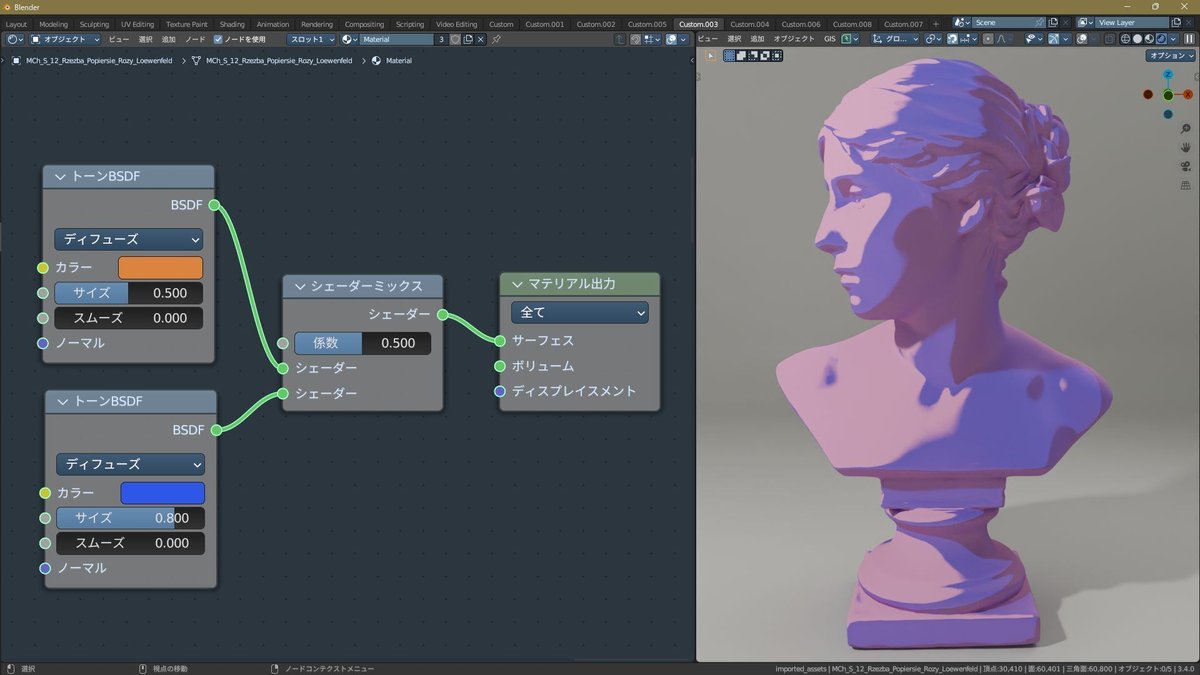
Task: Open the transform orientation グロー dropdown
Action: pos(896,39)
